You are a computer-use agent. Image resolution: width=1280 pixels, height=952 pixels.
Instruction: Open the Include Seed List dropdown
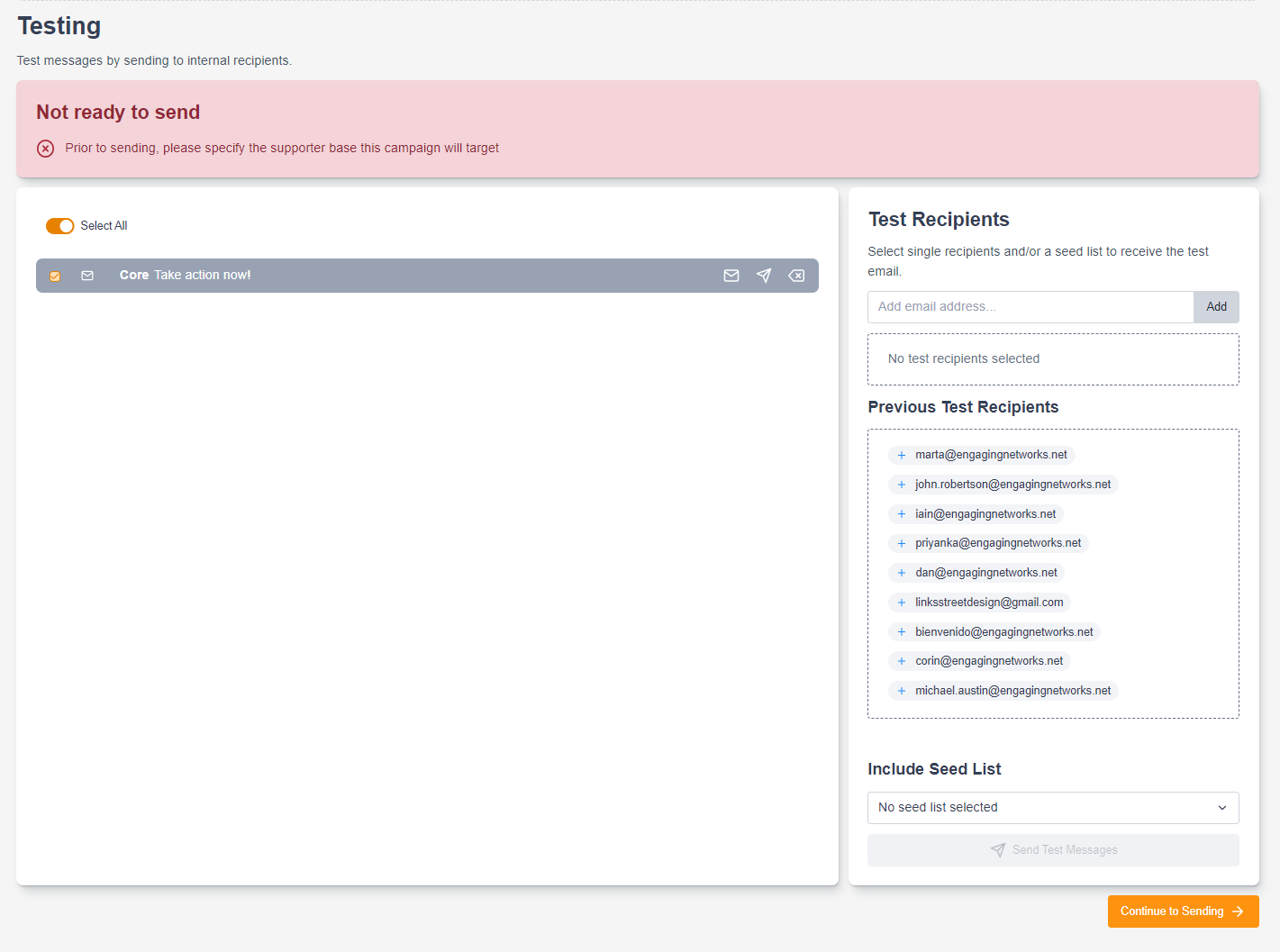coord(1052,808)
